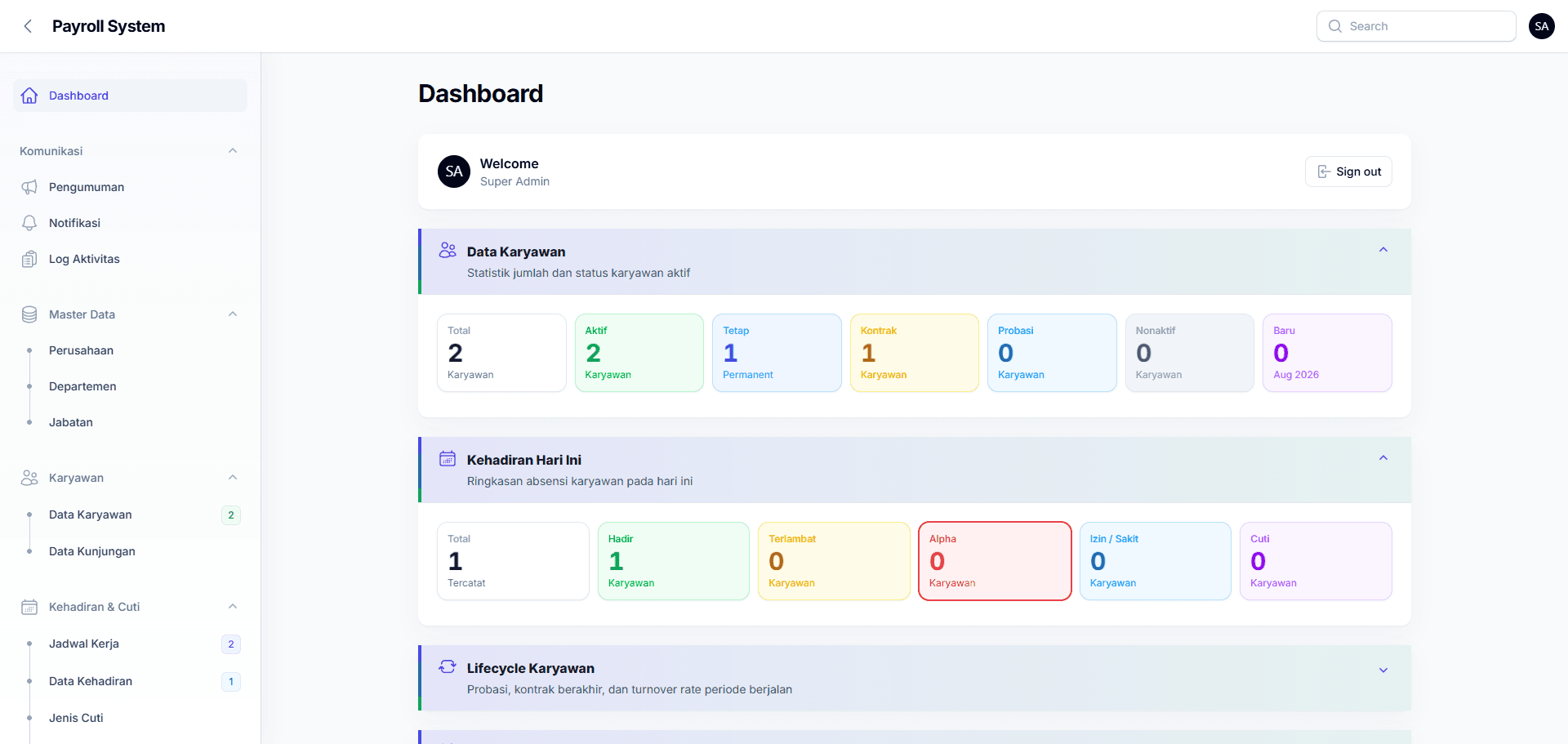Click the Notifikasi bell icon

coord(29,223)
